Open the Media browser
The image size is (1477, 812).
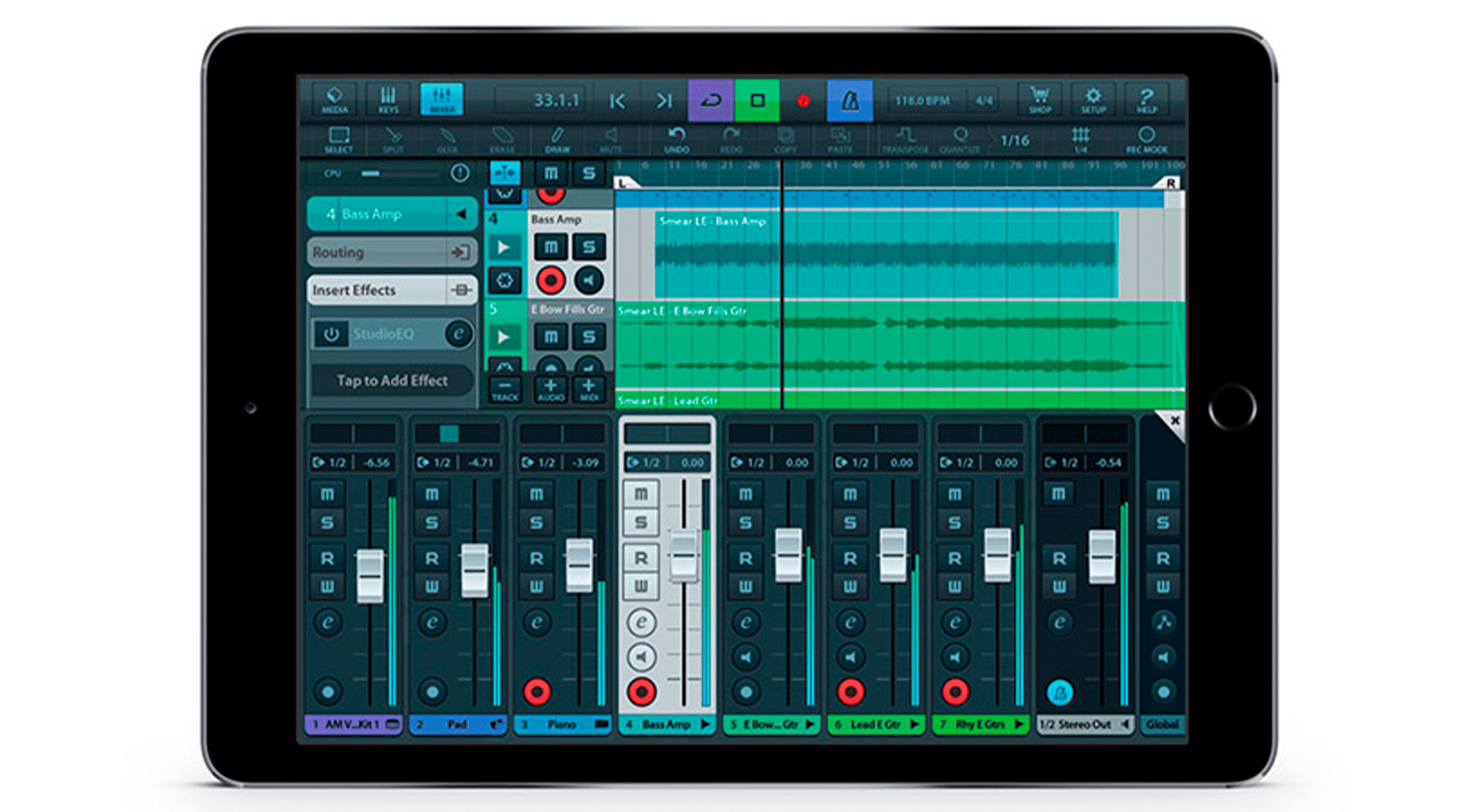point(334,100)
